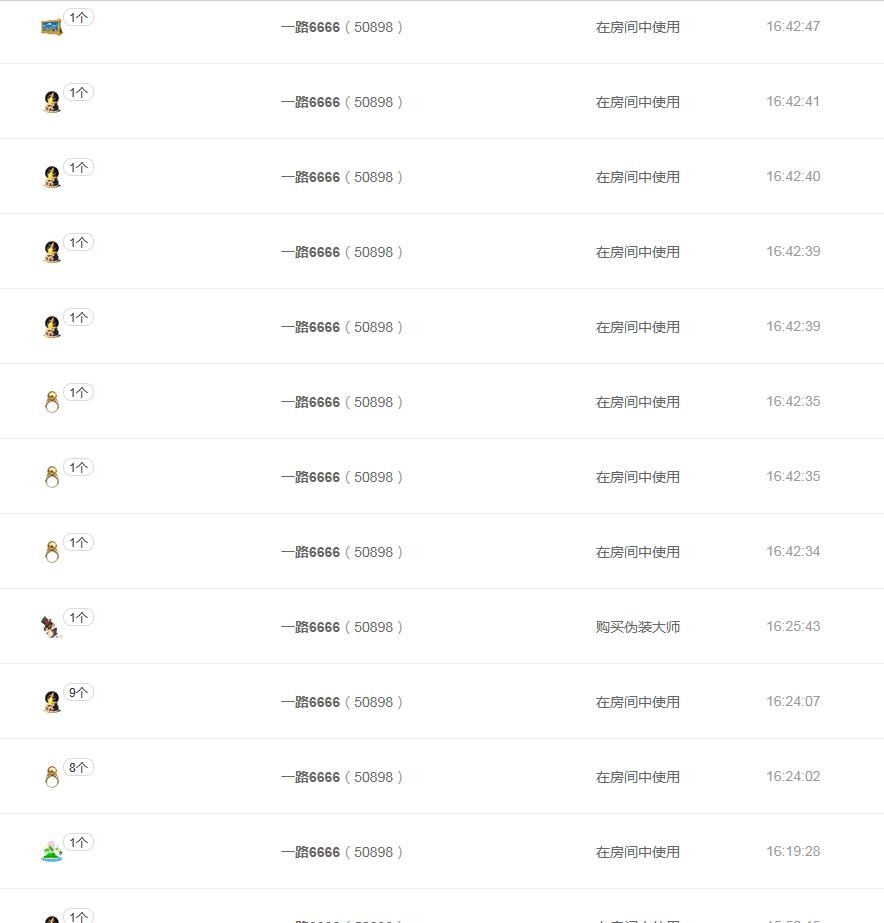Viewport: 884px width, 923px height.
Task: Open user 一路6666 in the 16:42:47 row
Action: (x=310, y=27)
